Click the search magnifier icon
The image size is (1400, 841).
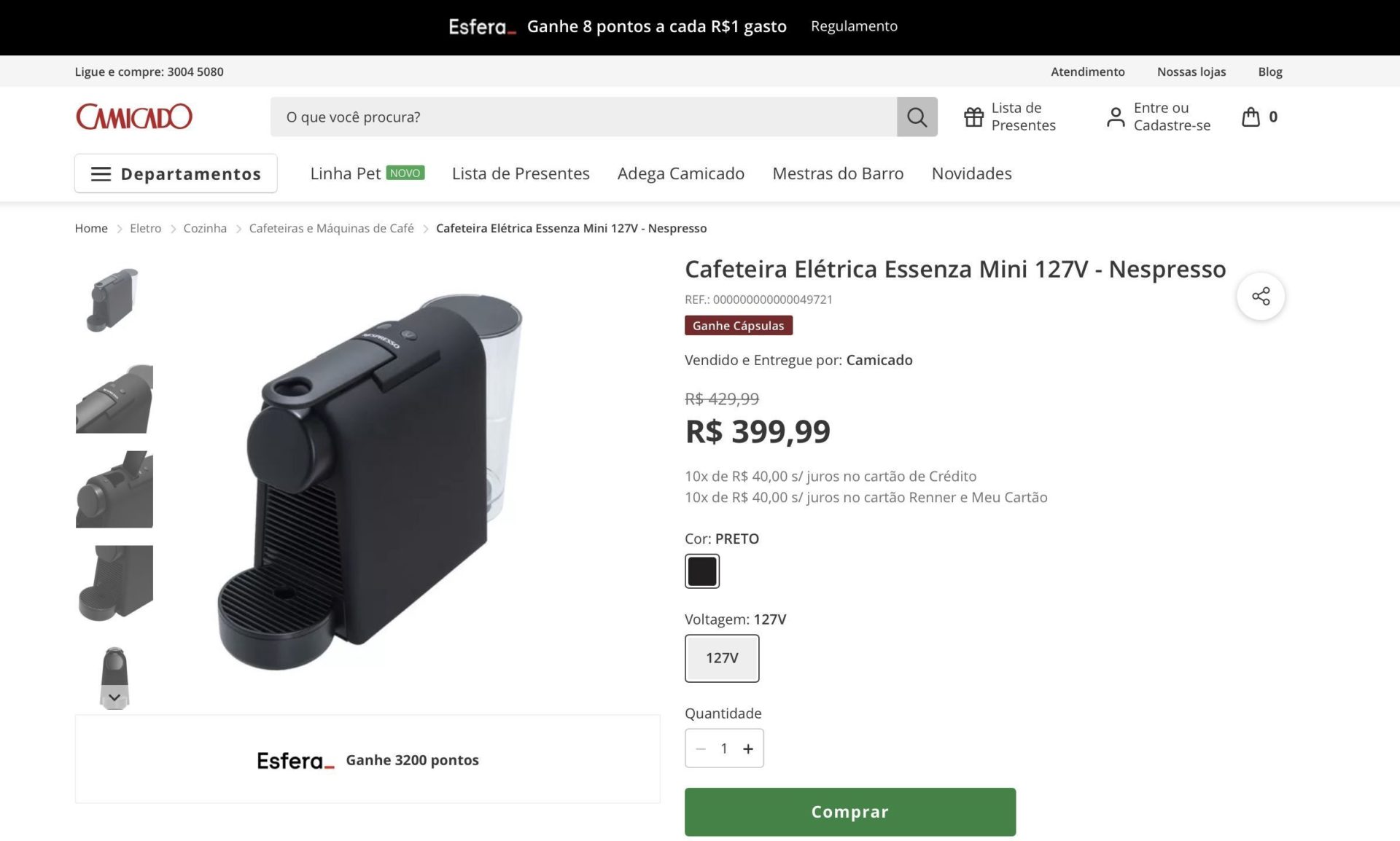(917, 117)
